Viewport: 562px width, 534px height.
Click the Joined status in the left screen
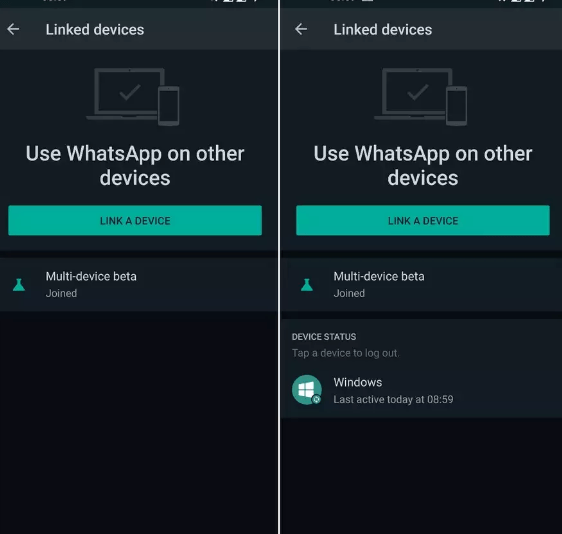point(61,293)
